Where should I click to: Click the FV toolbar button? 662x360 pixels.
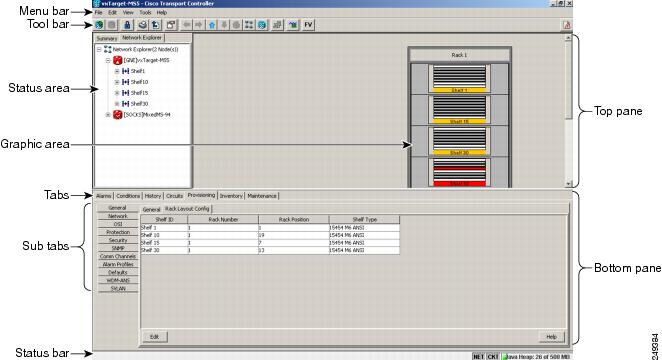pyautogui.click(x=308, y=25)
